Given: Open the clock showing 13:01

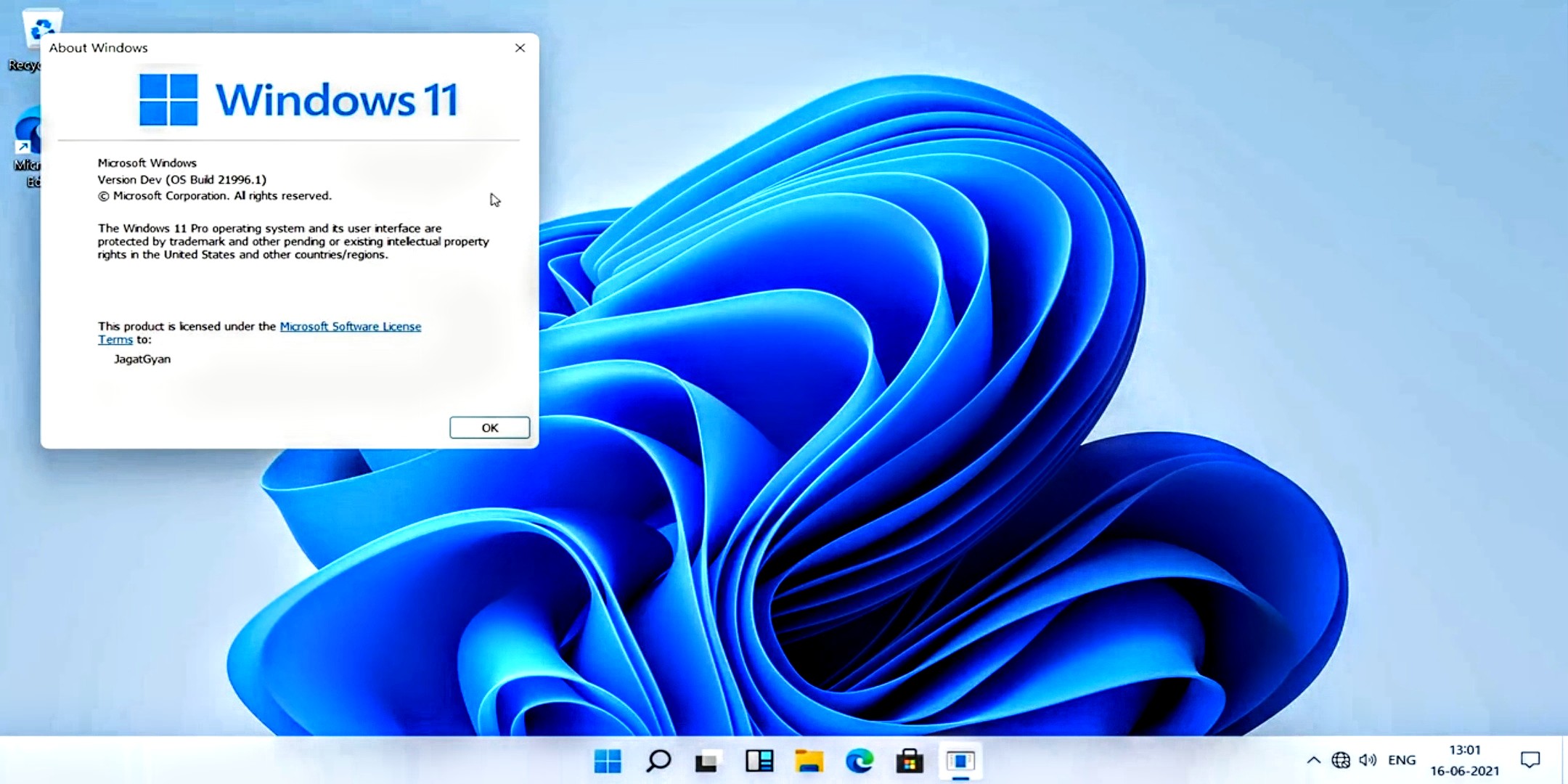Looking at the screenshot, I should tap(1464, 760).
